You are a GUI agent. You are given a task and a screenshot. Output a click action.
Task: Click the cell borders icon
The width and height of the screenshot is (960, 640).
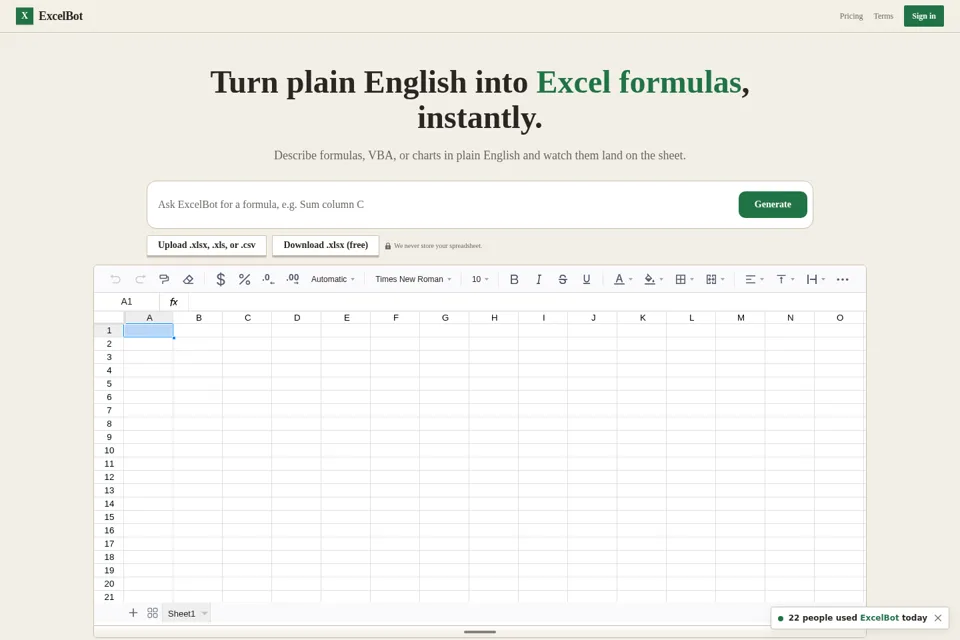click(680, 279)
